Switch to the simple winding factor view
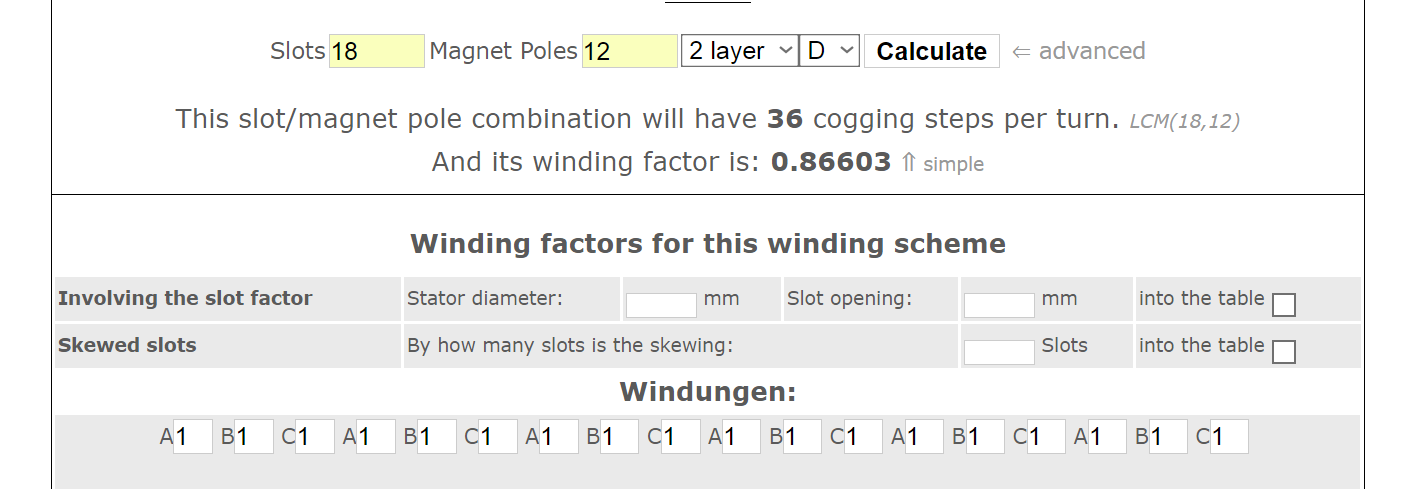The height and width of the screenshot is (489, 1409). click(x=943, y=164)
